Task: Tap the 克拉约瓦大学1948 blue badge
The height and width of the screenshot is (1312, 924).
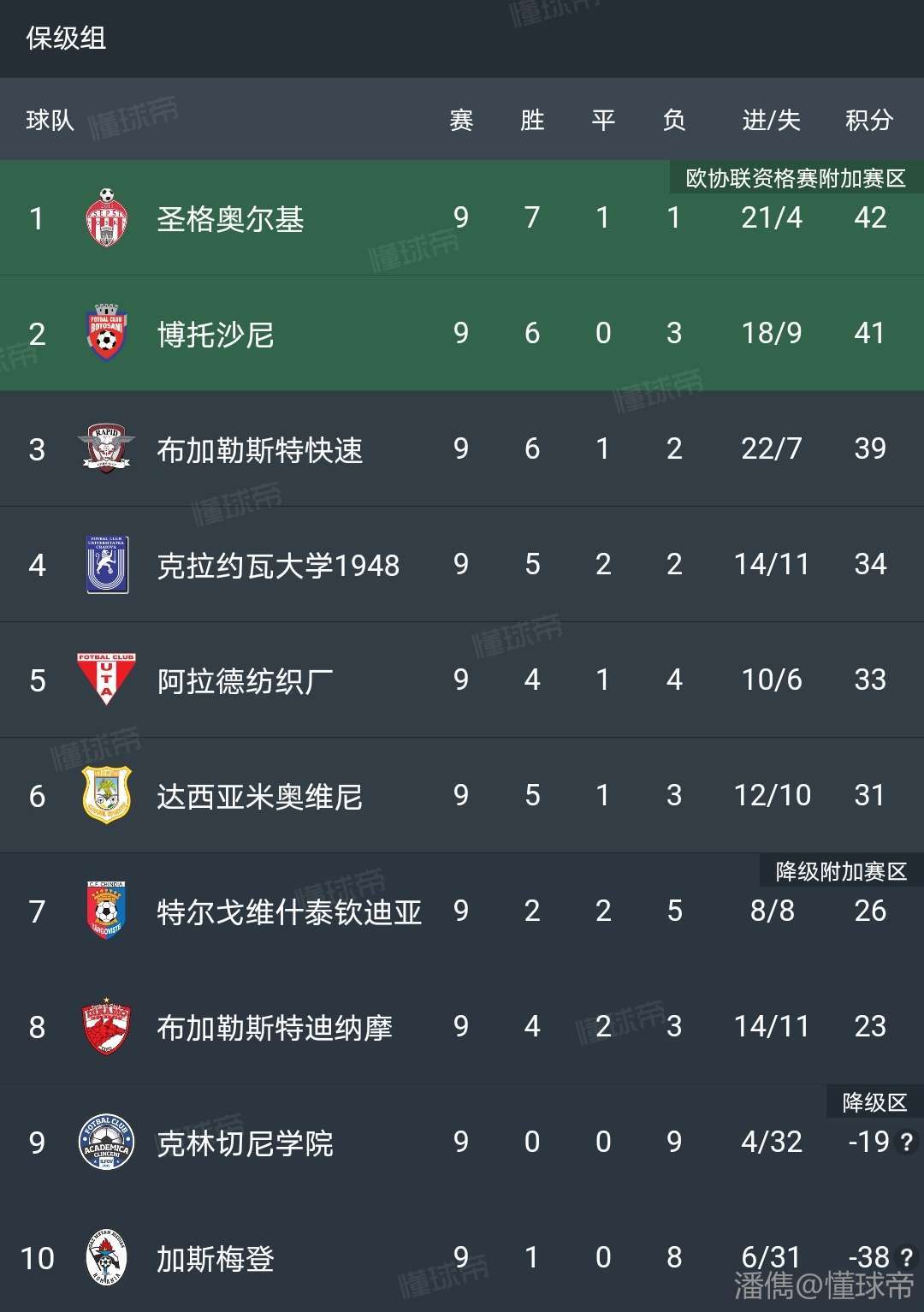Action: coord(107,565)
